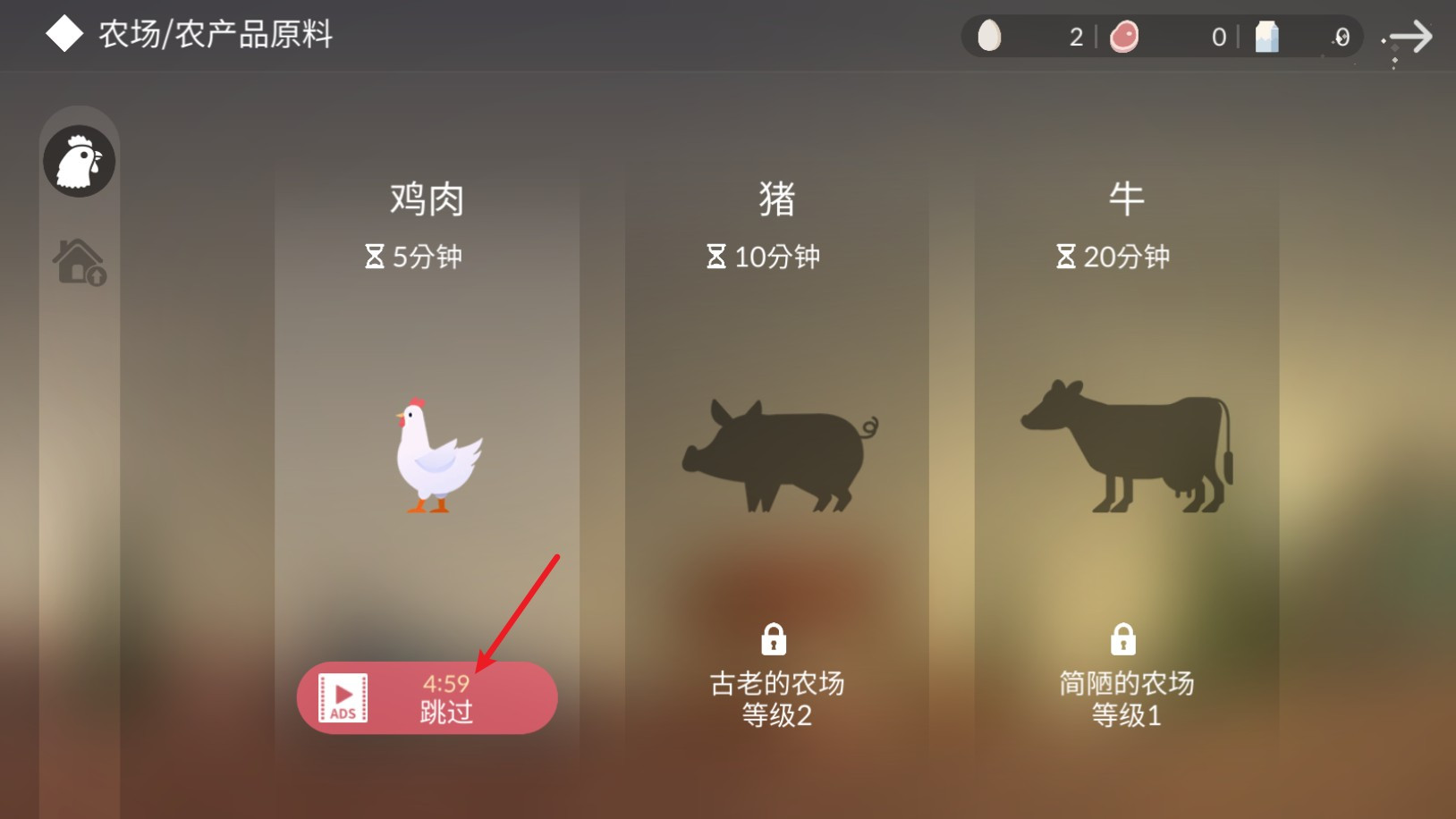The width and height of the screenshot is (1456, 819).
Task: Click the meat resource icon
Action: [x=1124, y=37]
